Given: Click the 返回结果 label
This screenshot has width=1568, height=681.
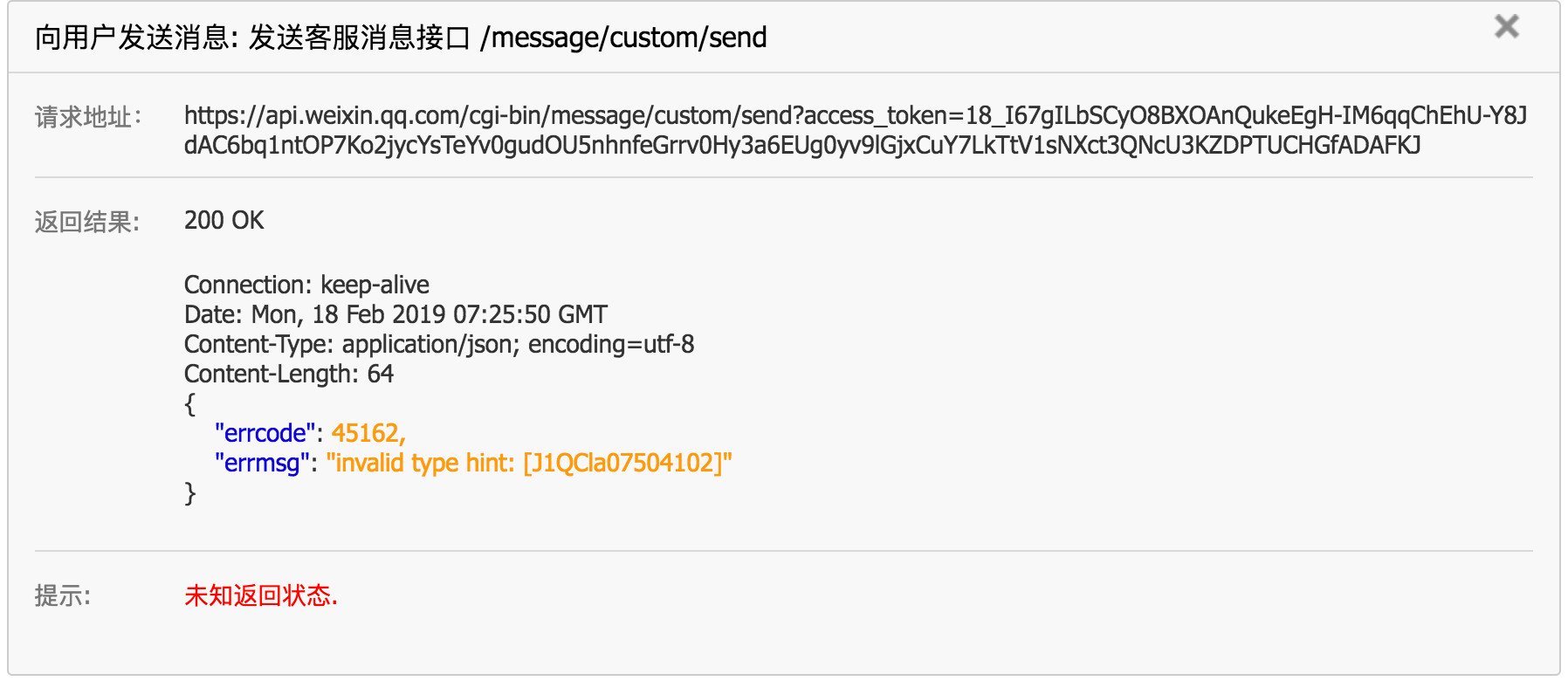Looking at the screenshot, I should 86,222.
